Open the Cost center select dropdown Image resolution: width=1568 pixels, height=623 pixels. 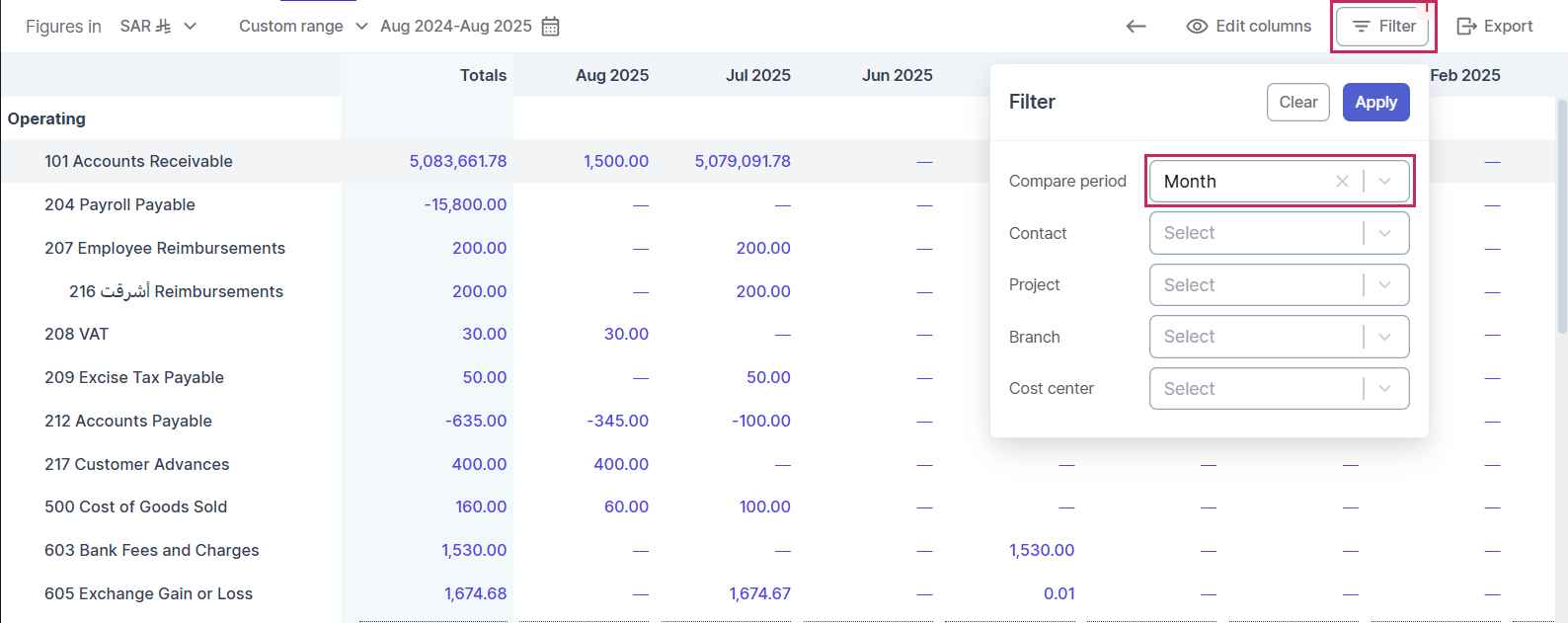[x=1278, y=389]
